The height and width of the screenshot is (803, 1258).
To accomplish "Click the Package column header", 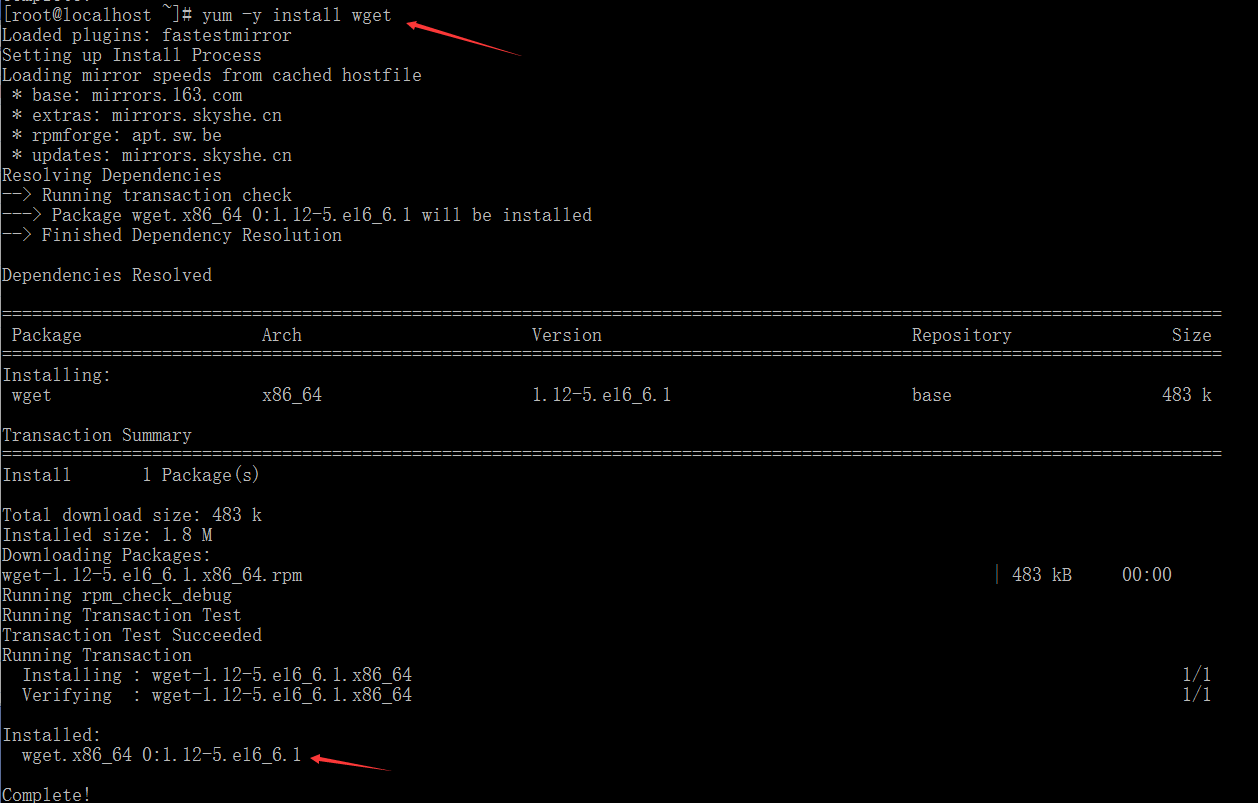I will pos(46,335).
